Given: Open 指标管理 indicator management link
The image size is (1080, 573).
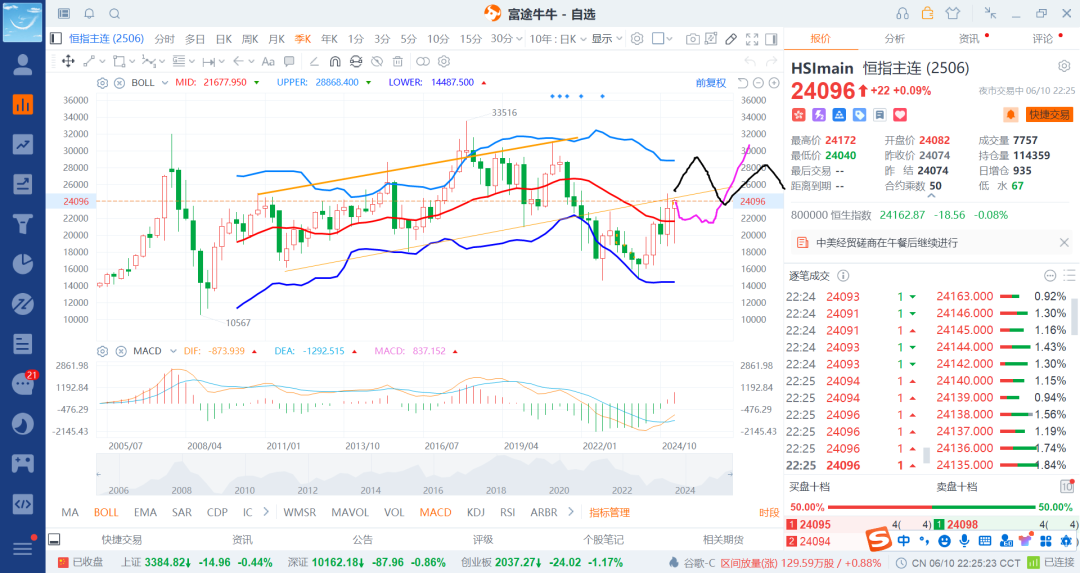Looking at the screenshot, I should [609, 512].
